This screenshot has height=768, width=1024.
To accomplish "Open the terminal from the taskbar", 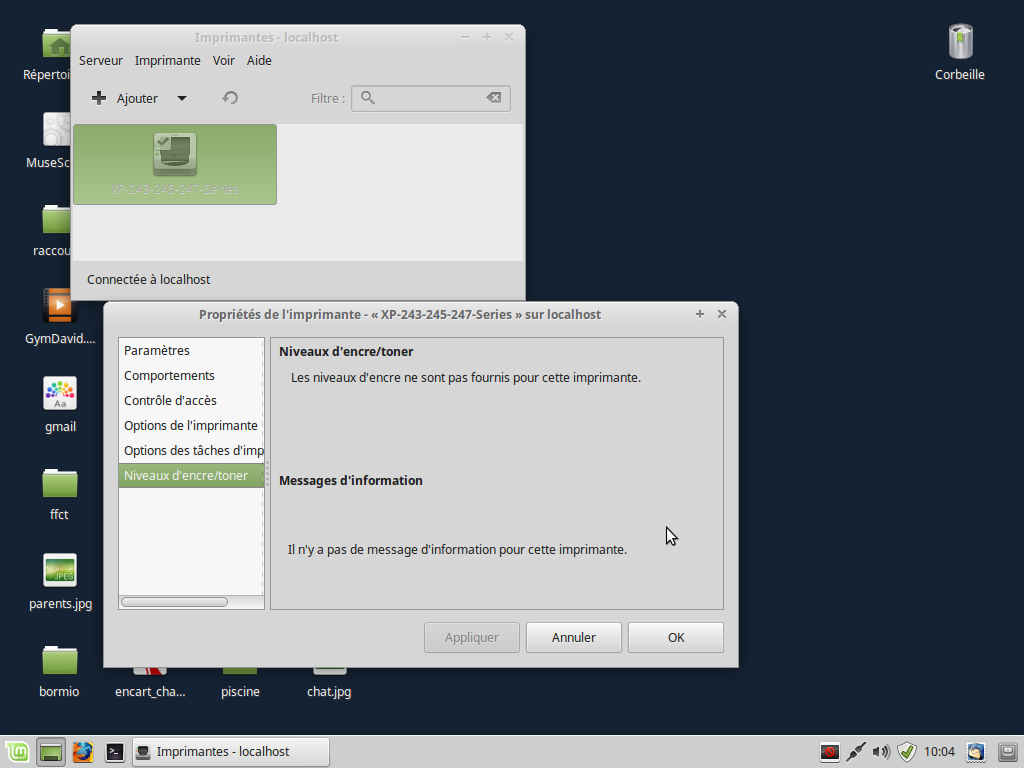I will [x=115, y=752].
